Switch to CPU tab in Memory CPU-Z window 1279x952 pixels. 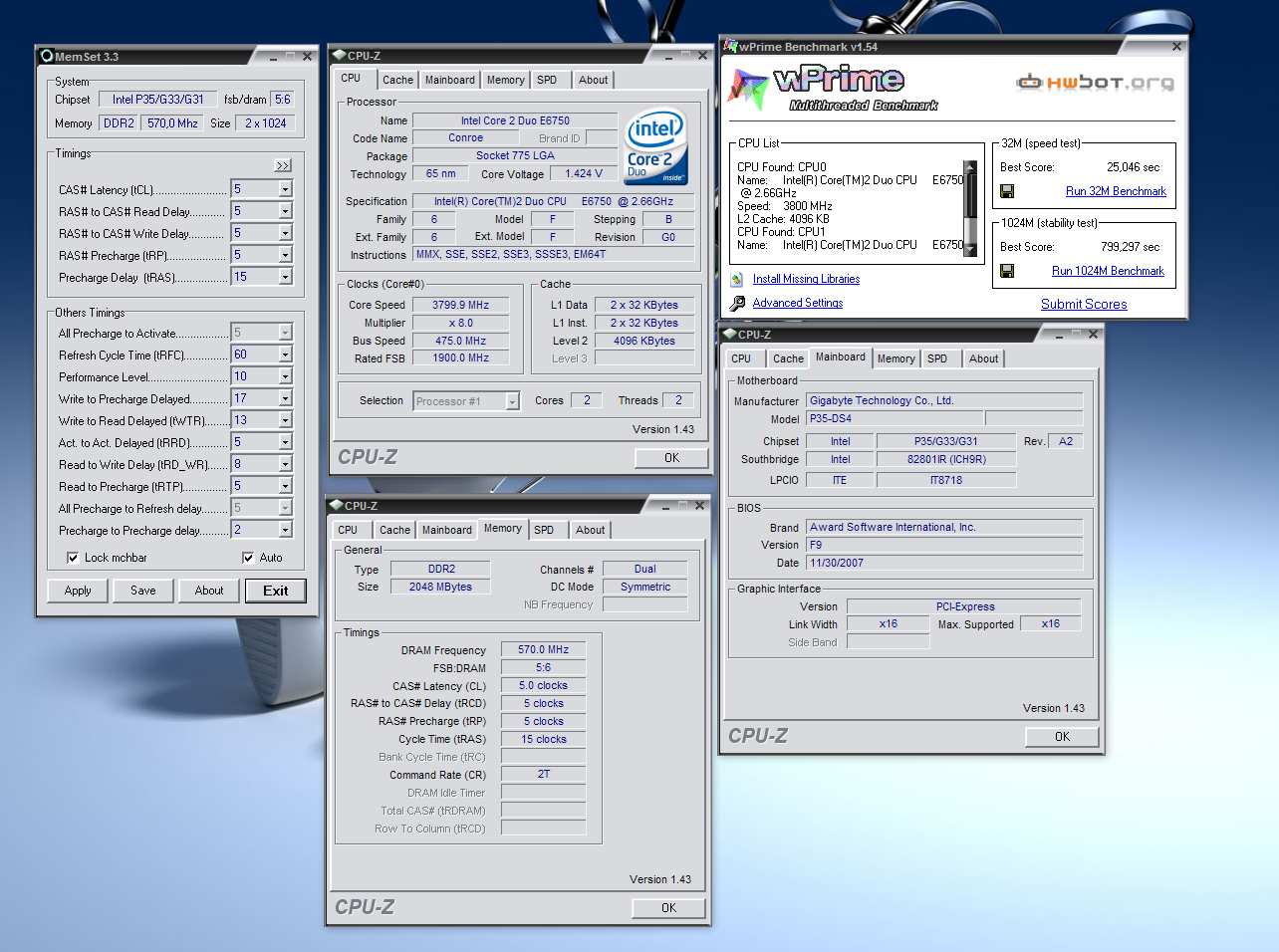[x=348, y=530]
